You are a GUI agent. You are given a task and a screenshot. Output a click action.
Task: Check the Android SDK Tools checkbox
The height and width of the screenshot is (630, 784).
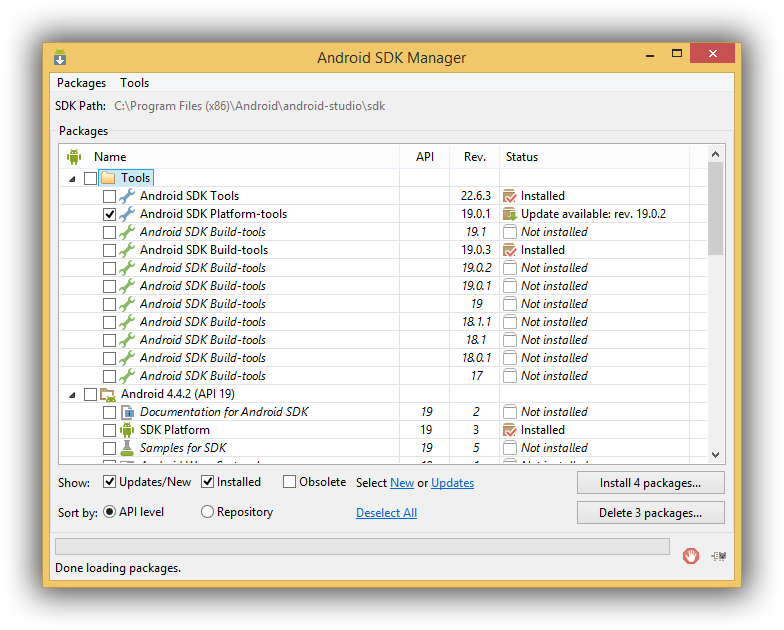coord(110,196)
